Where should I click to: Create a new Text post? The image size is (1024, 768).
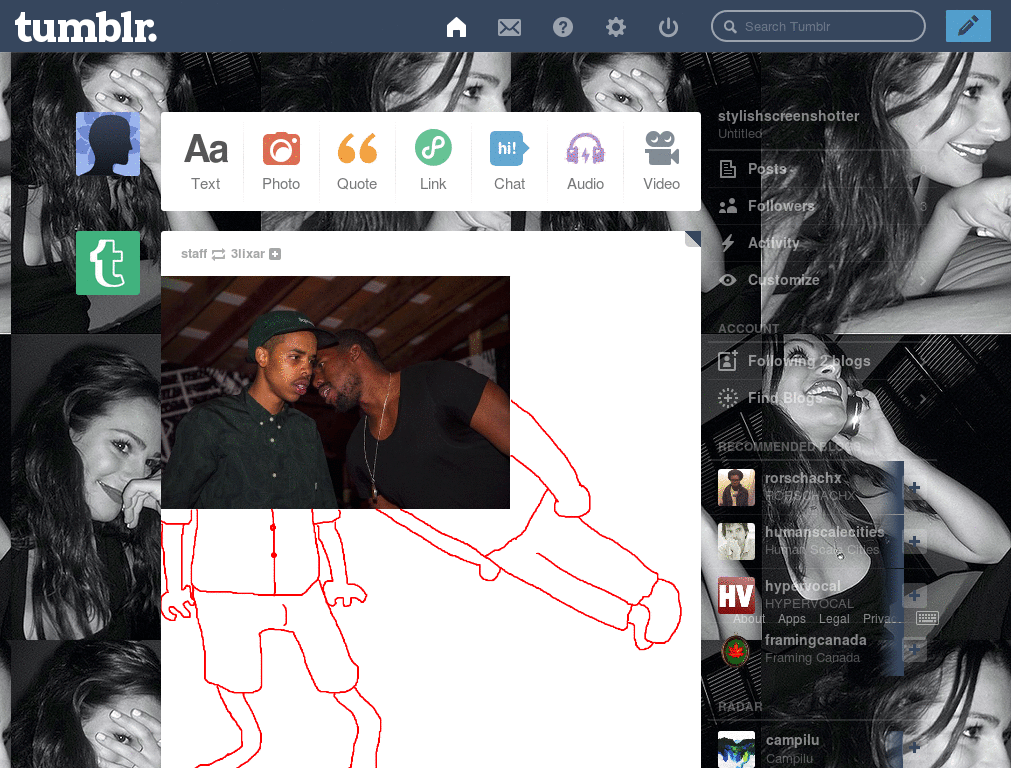point(206,161)
